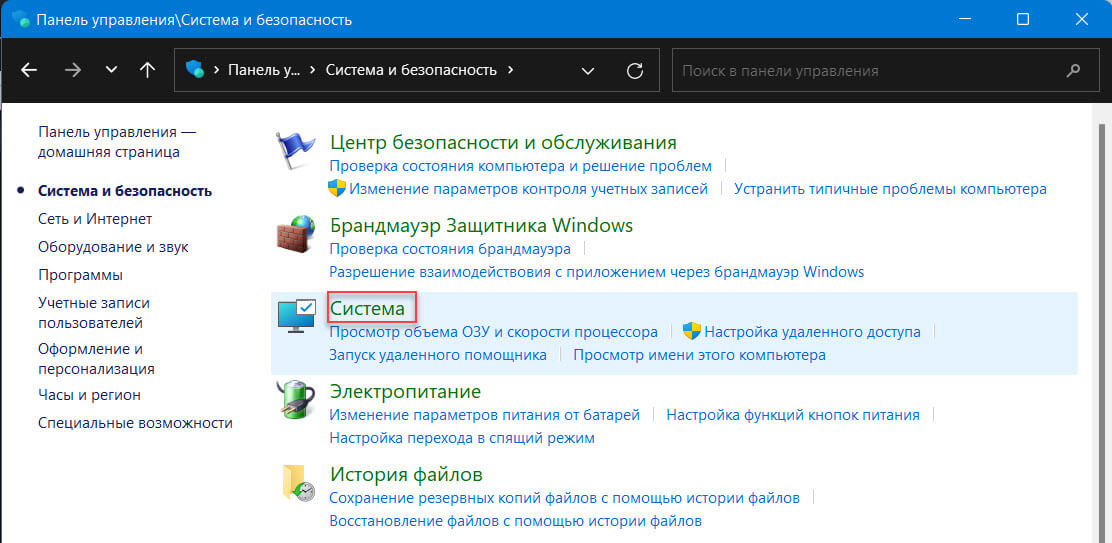Go up one level with the up arrow
The height and width of the screenshot is (543, 1112).
click(x=147, y=70)
